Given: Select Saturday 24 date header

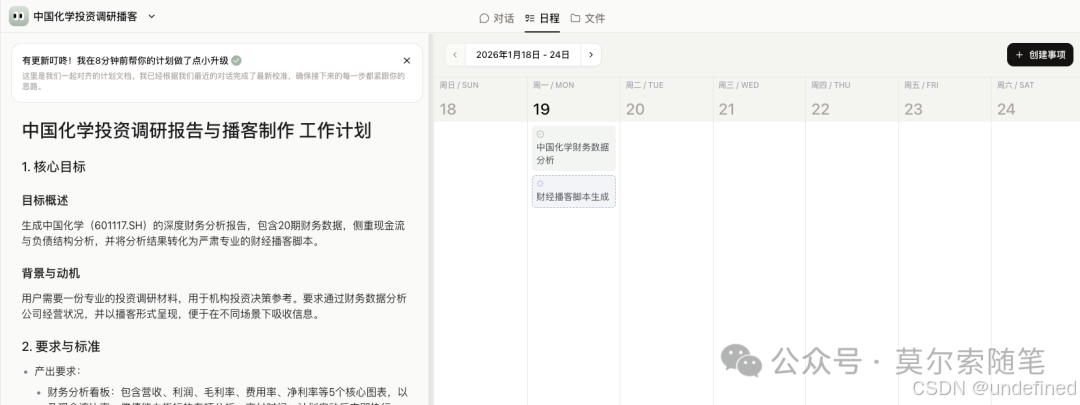Looking at the screenshot, I should point(1035,99).
